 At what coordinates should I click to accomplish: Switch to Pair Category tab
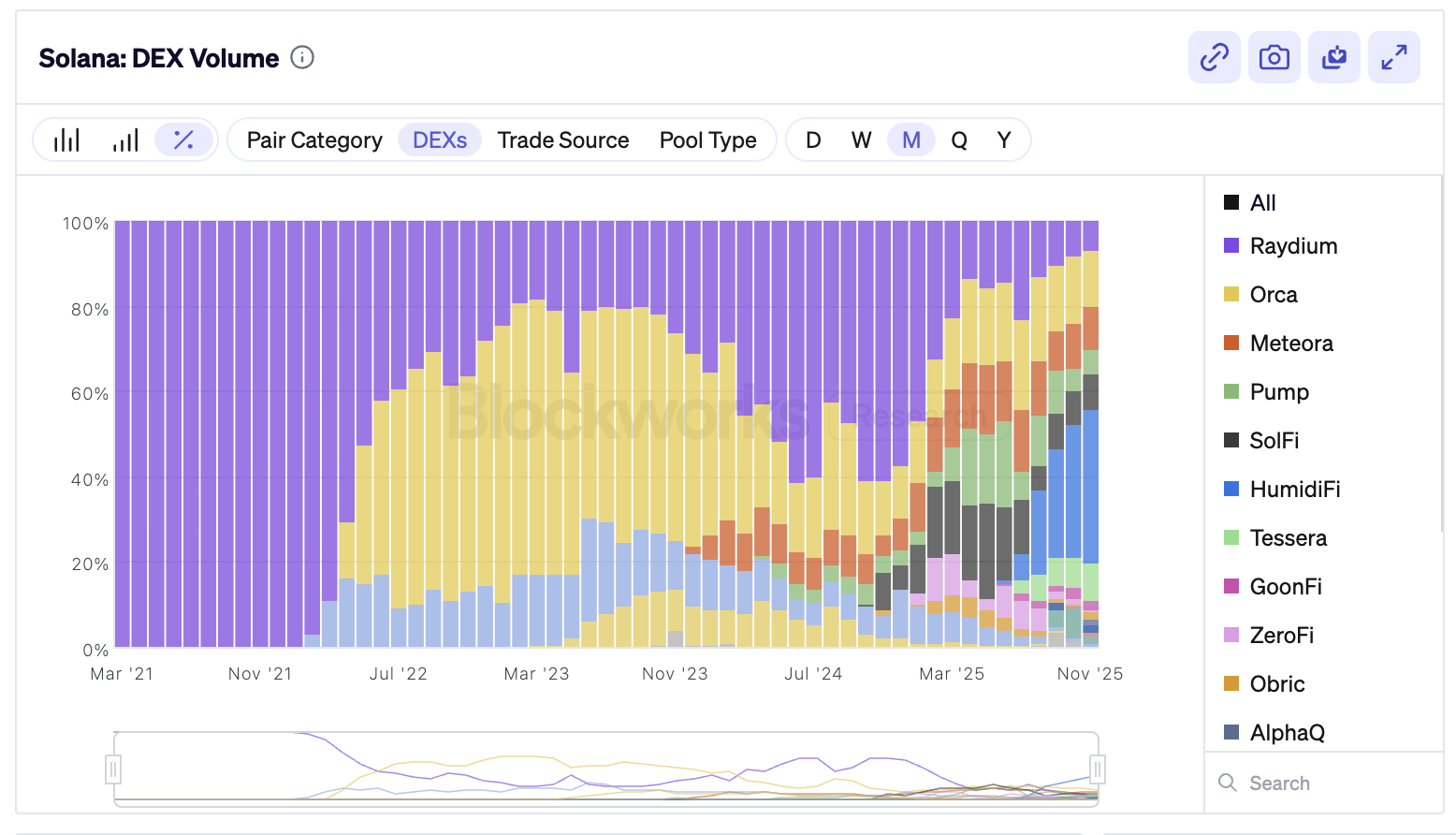click(x=314, y=140)
